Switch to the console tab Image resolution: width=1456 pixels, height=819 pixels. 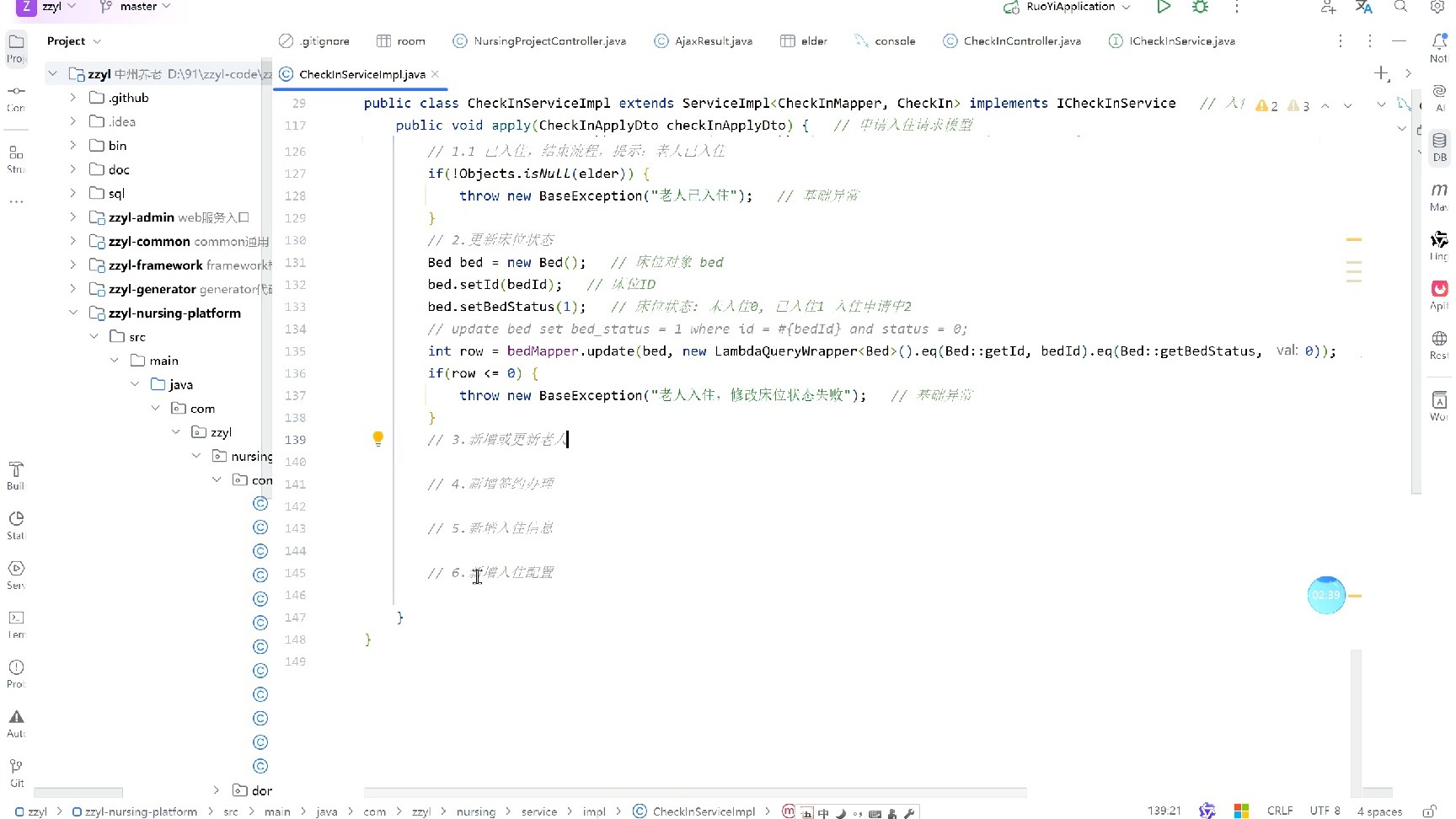pos(885,40)
